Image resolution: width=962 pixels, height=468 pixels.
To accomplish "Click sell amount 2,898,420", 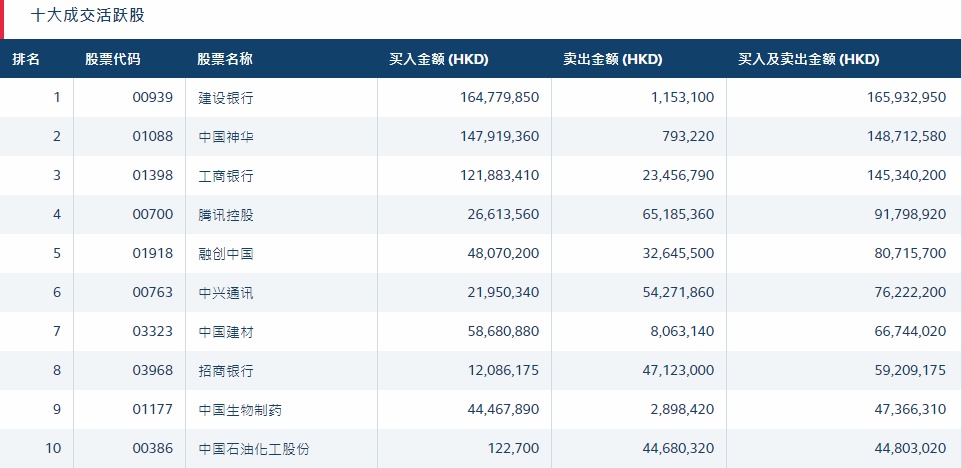I will tap(682, 409).
